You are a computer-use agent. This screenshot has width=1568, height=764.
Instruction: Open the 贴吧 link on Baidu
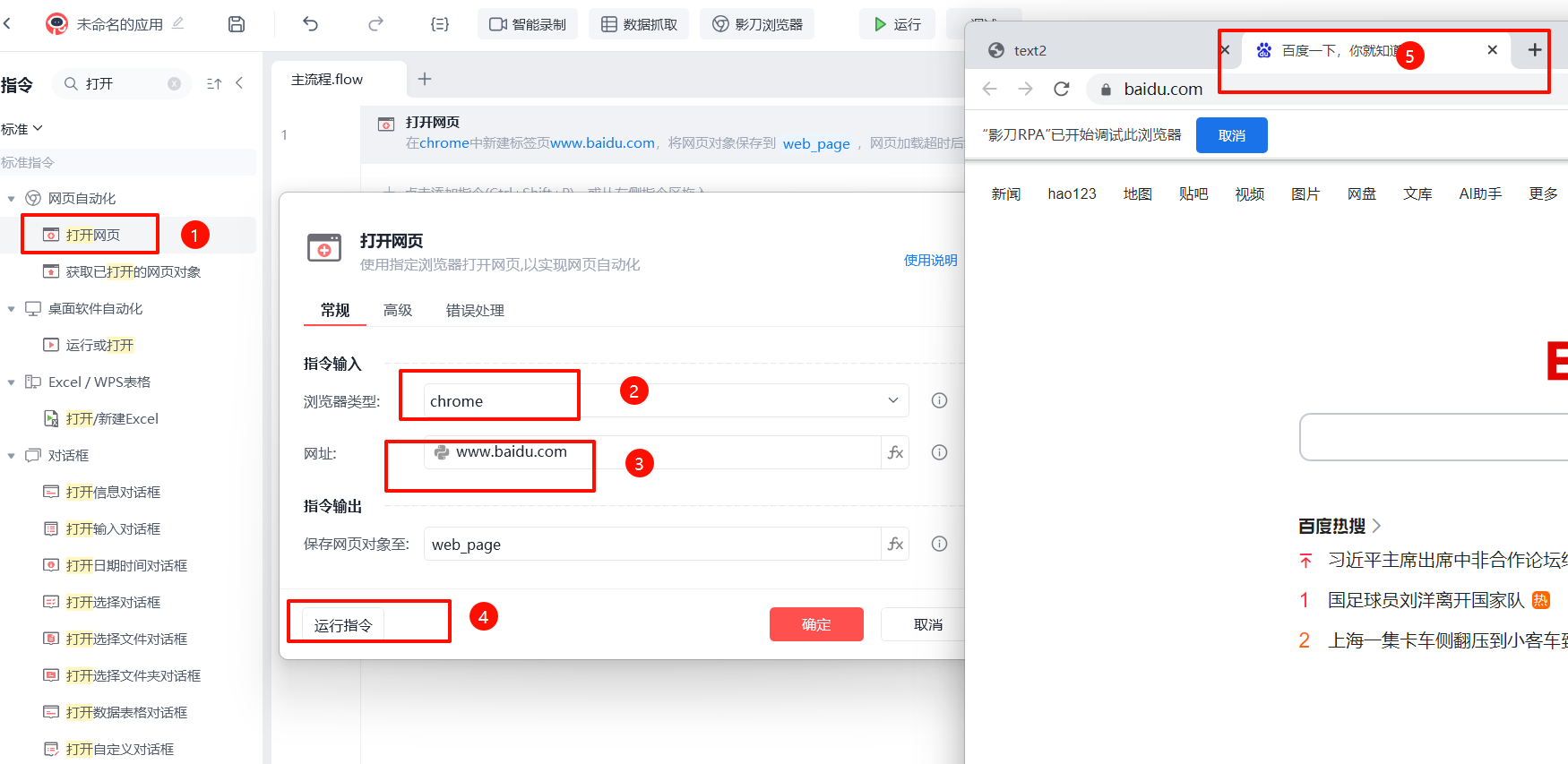[1193, 193]
